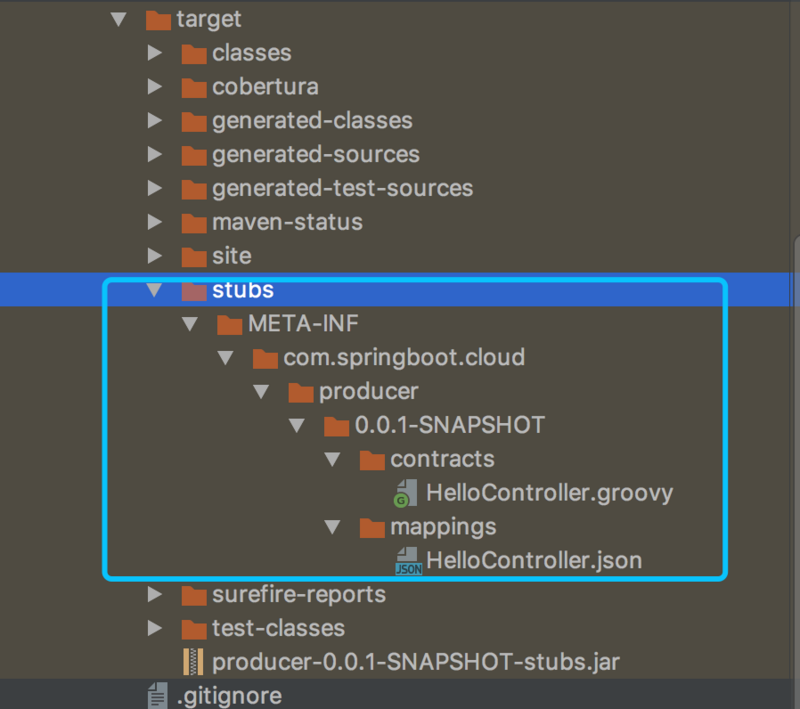The image size is (800, 709).
Task: Select the maven-status folder
Action: click(287, 222)
